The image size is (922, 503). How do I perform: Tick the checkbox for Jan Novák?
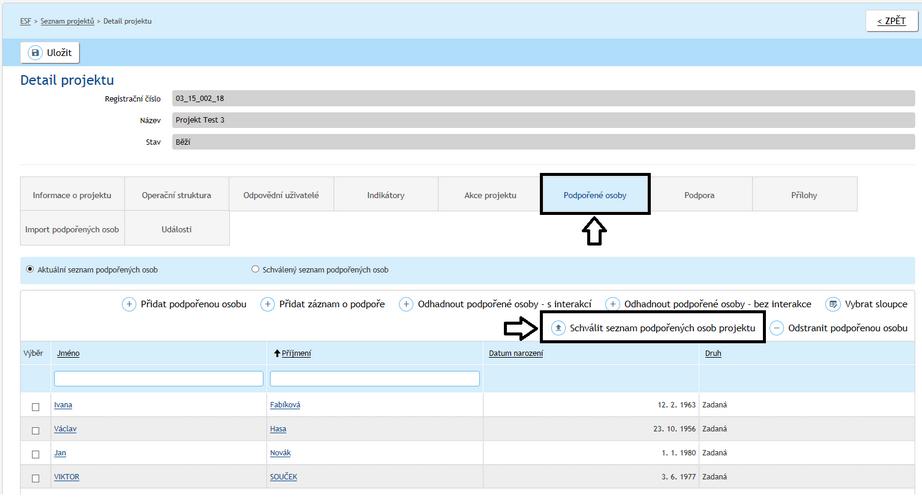coord(35,454)
